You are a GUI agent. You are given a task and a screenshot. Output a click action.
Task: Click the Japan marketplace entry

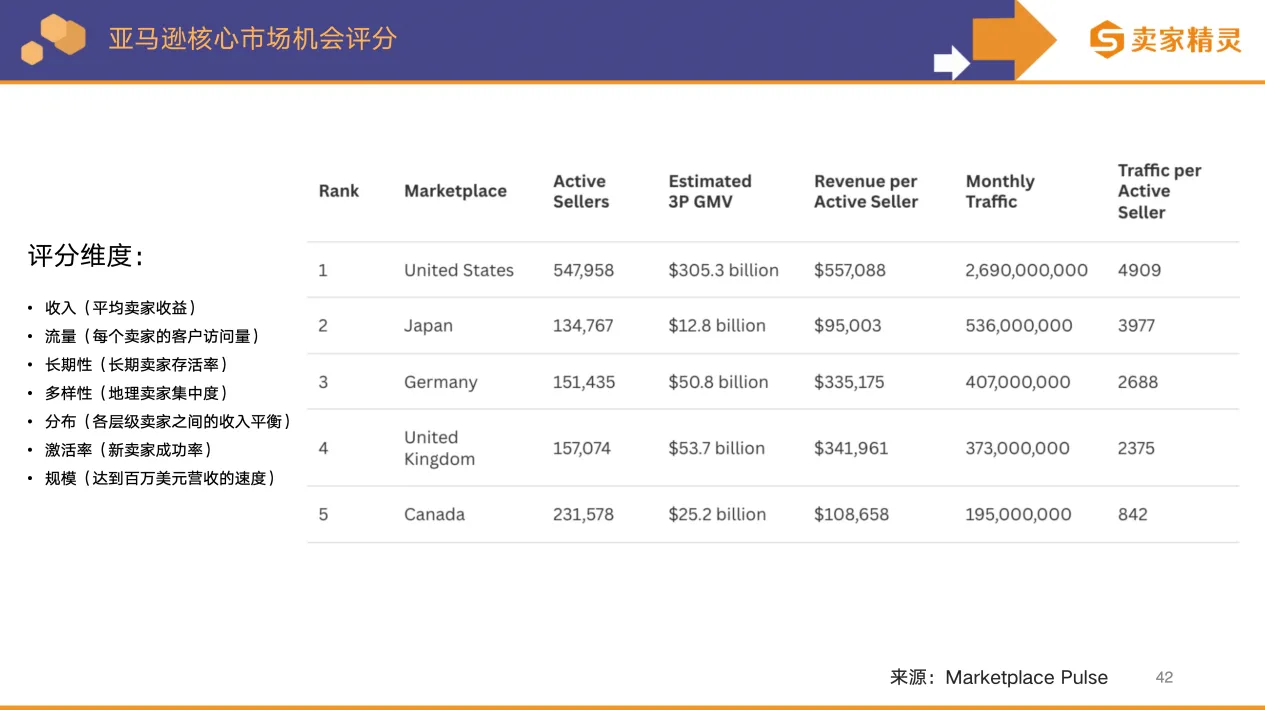(x=429, y=325)
